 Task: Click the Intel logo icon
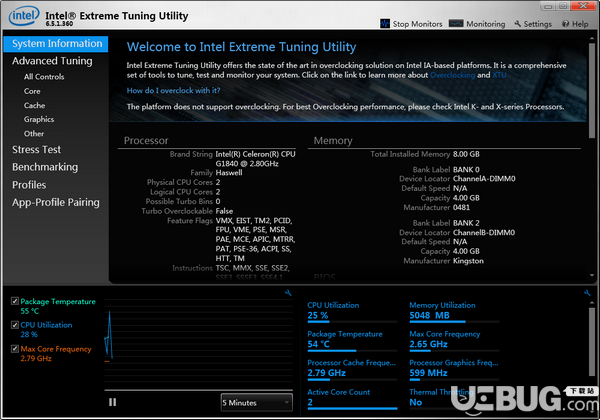(x=24, y=16)
